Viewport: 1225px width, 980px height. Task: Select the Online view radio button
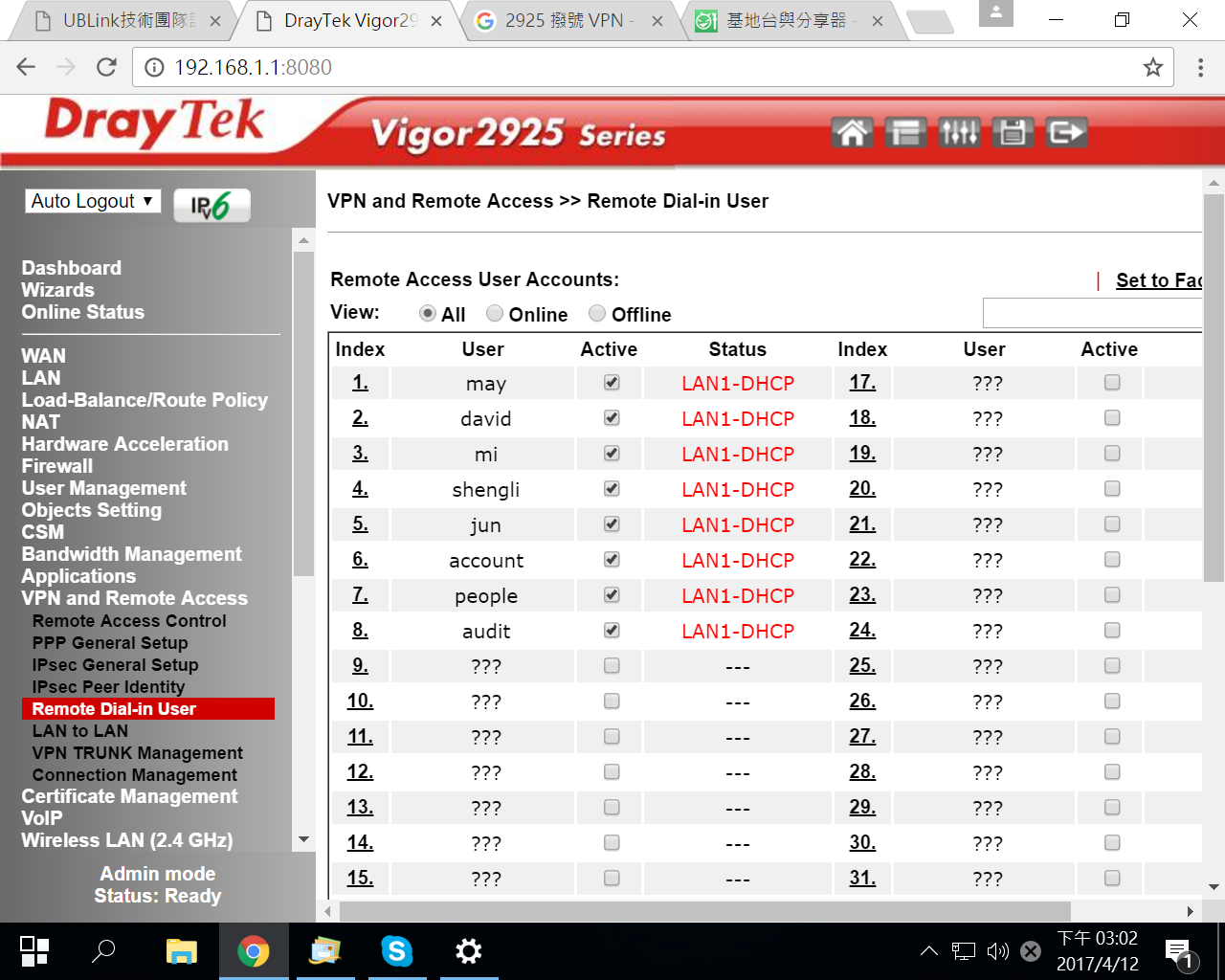[495, 314]
